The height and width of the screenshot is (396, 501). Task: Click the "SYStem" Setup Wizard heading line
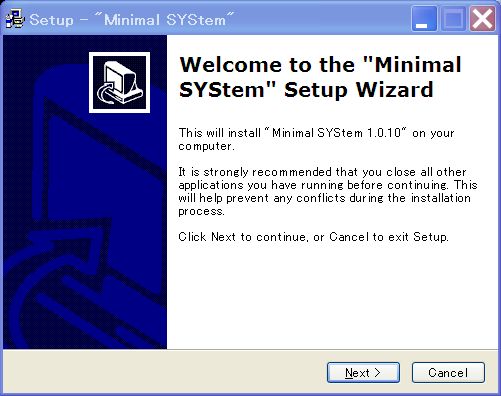click(306, 90)
